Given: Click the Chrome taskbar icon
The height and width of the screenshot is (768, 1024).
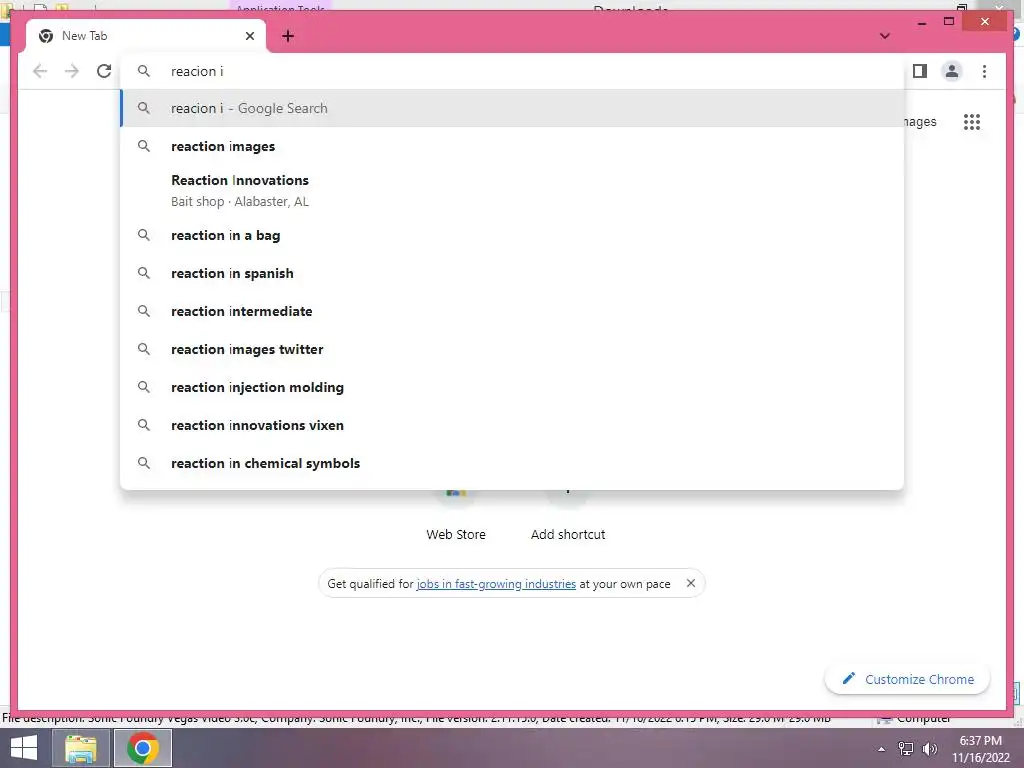Looking at the screenshot, I should [143, 748].
